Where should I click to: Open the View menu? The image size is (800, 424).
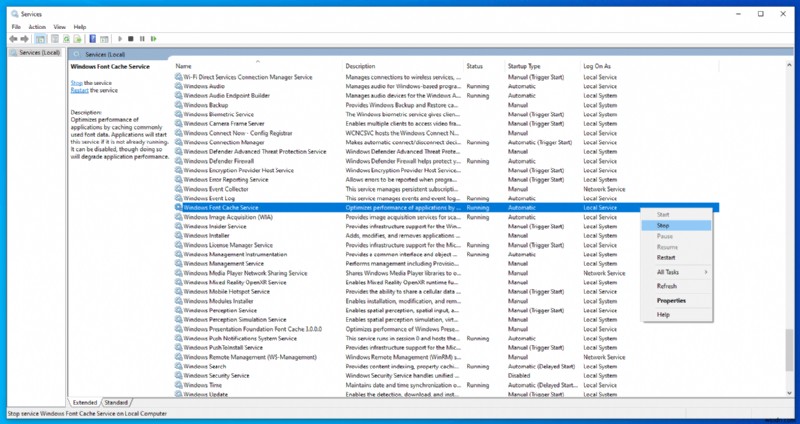point(60,27)
